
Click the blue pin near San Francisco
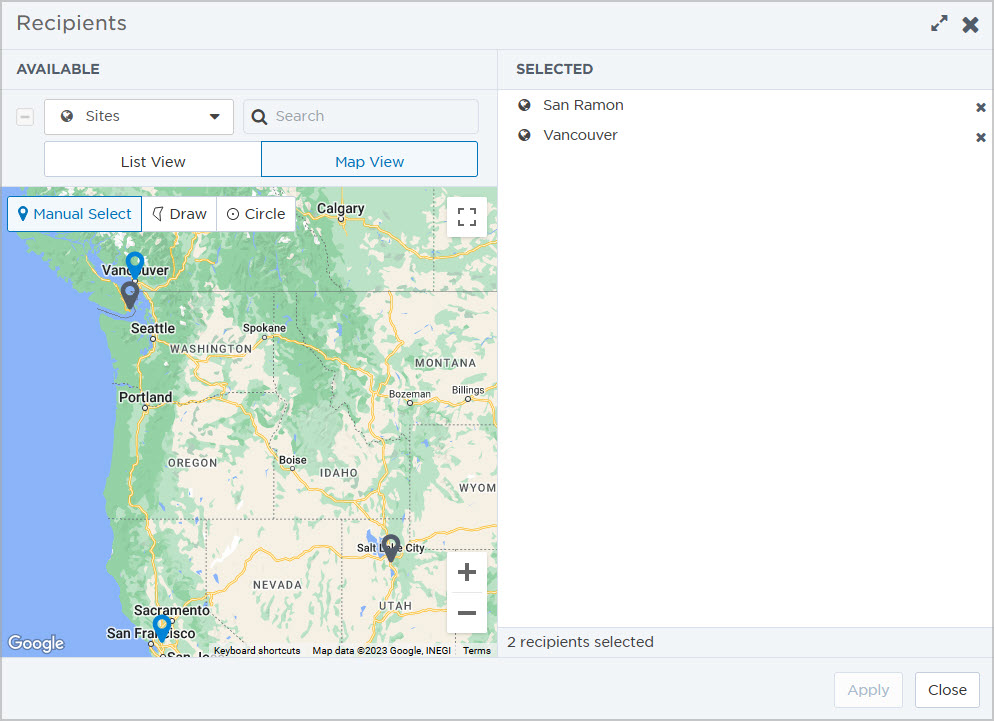162,628
